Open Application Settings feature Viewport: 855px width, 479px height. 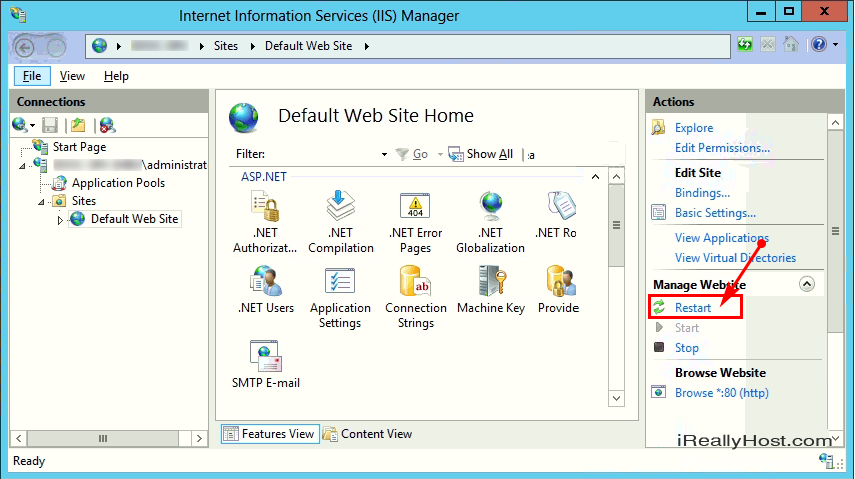click(340, 298)
